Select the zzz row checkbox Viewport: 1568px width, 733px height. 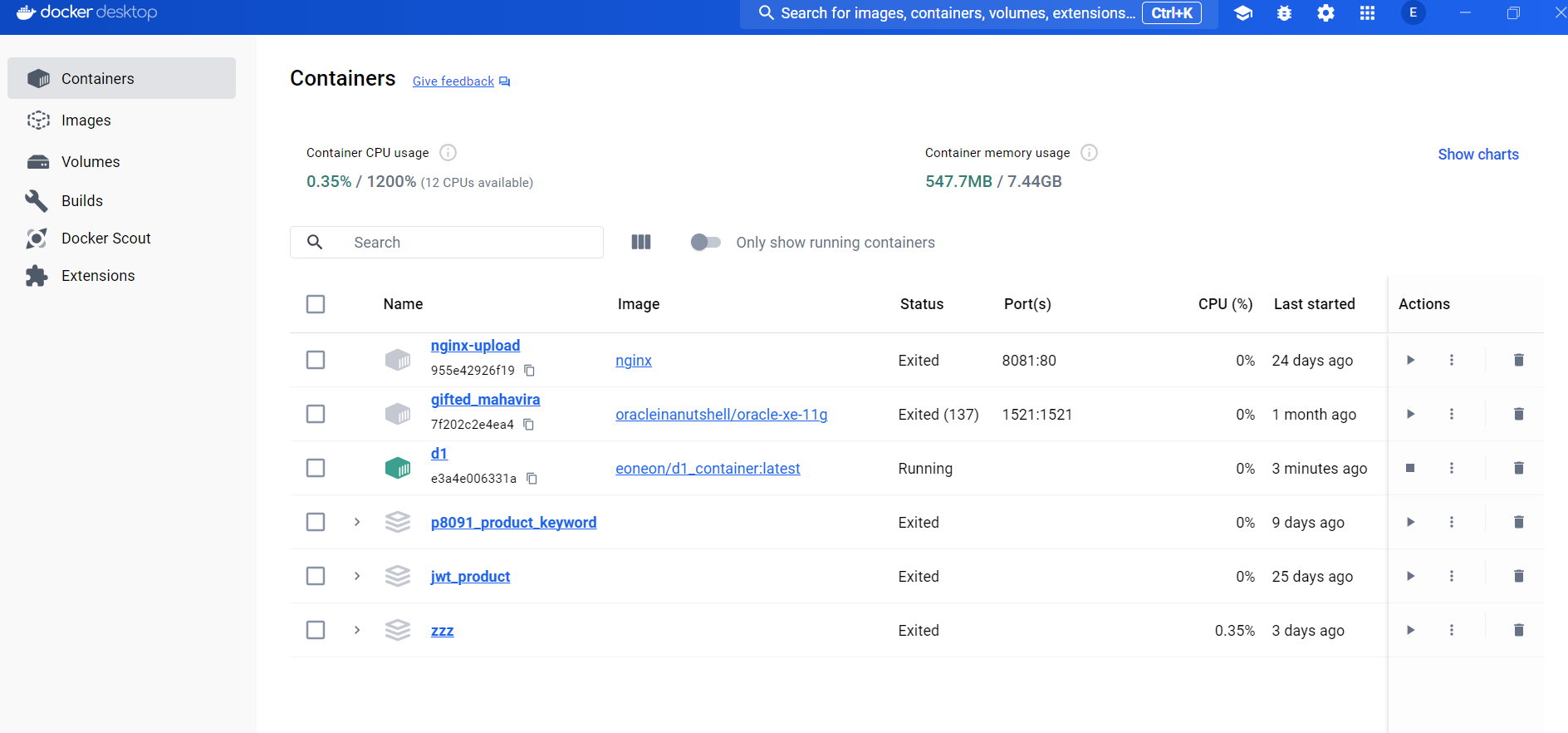tap(316, 630)
